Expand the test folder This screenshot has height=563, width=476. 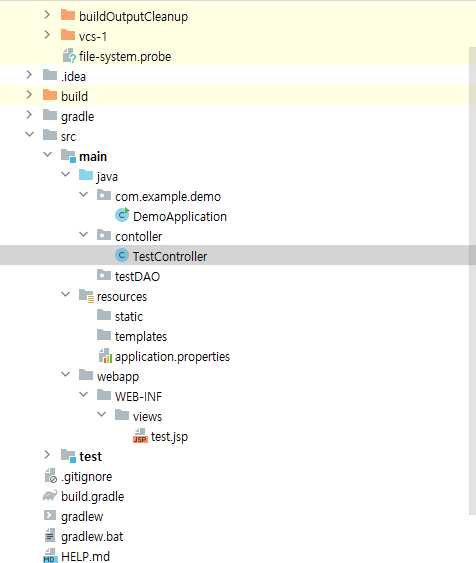pos(47,455)
